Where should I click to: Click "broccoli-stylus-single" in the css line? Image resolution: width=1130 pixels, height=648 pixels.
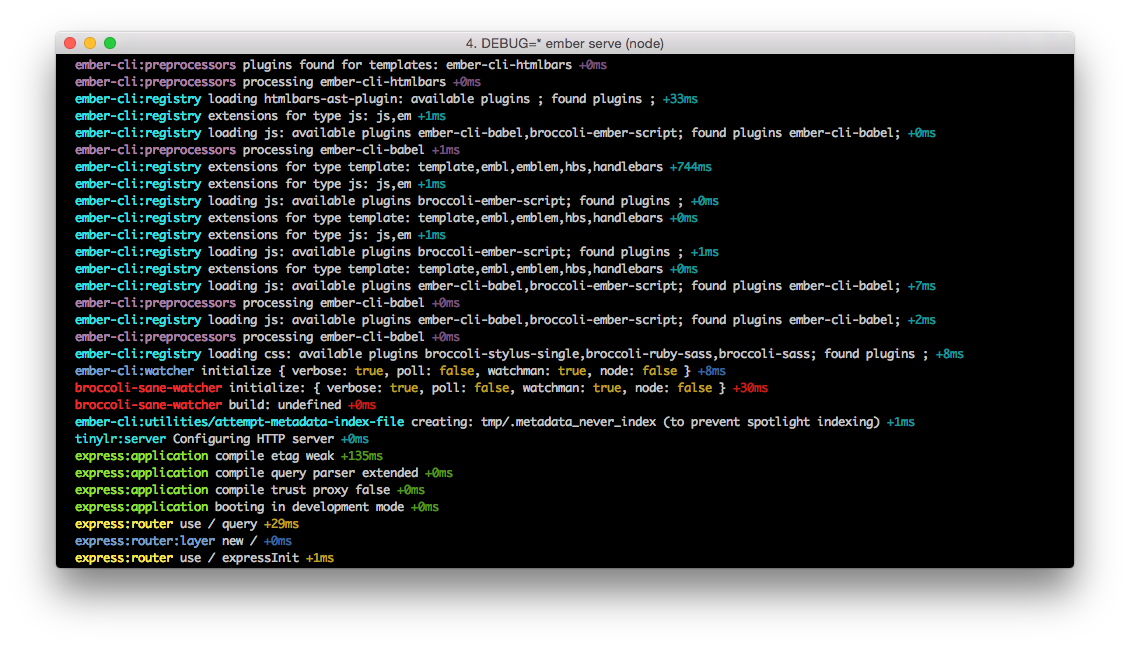tap(502, 354)
